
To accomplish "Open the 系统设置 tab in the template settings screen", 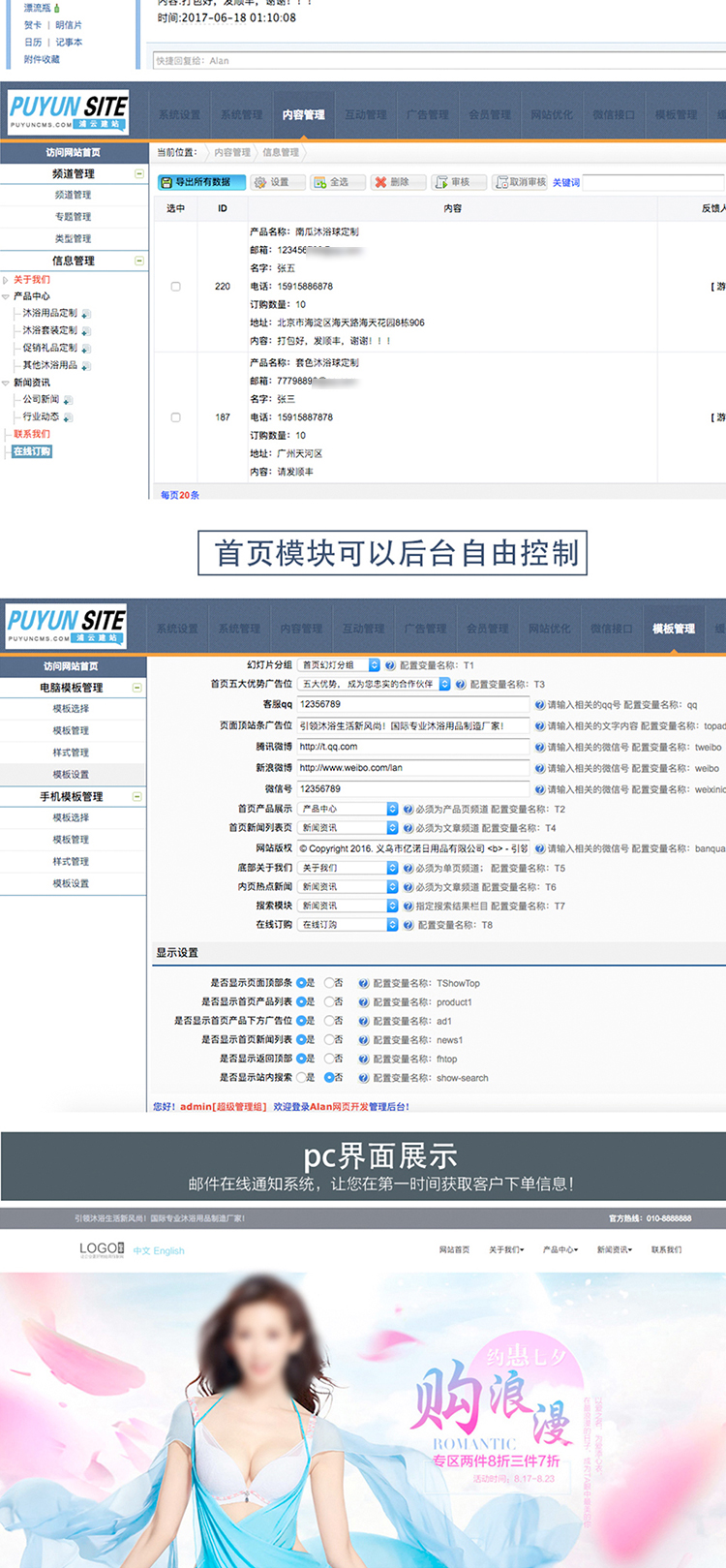I will [x=177, y=629].
